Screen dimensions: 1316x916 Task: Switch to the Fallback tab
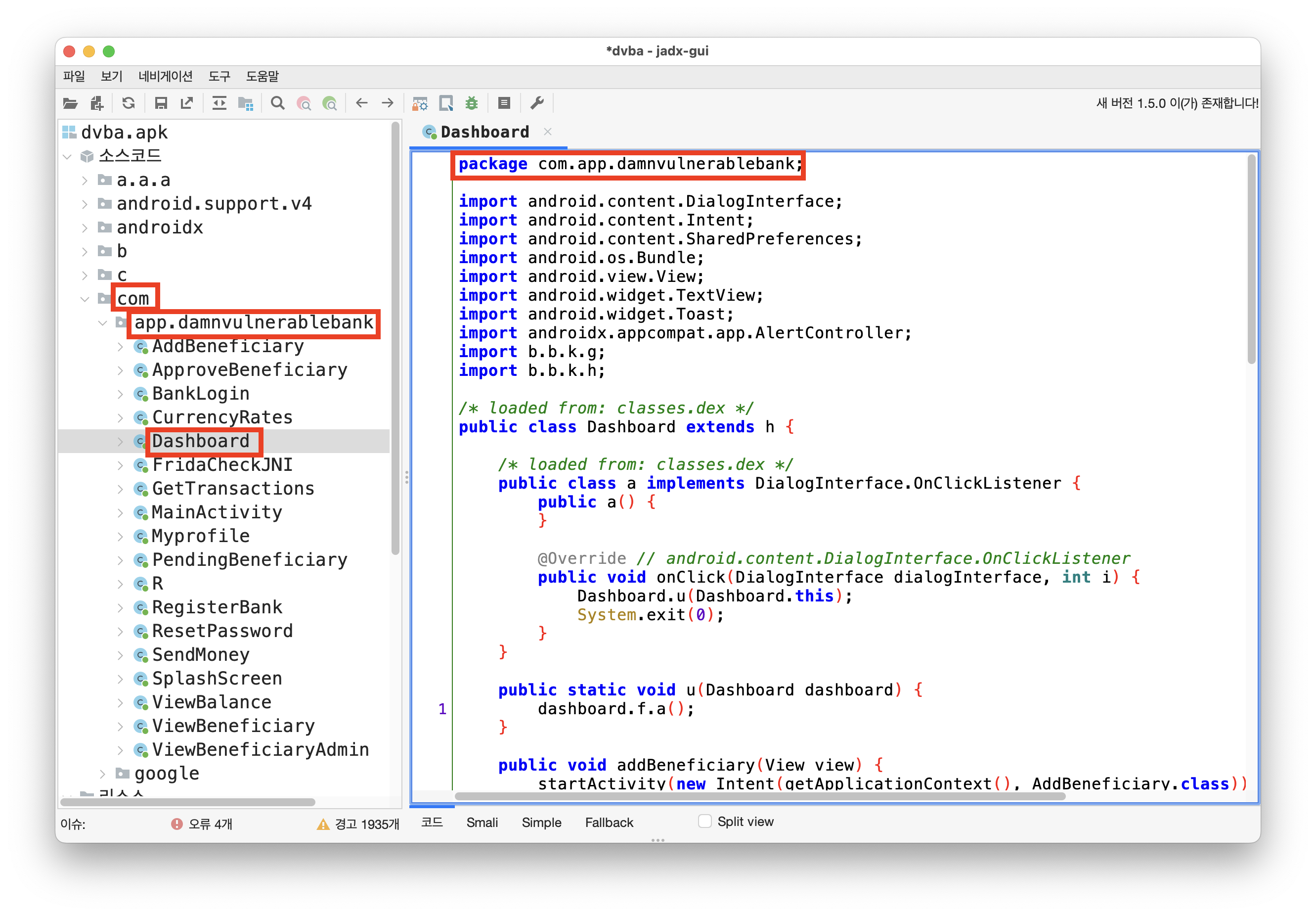609,822
